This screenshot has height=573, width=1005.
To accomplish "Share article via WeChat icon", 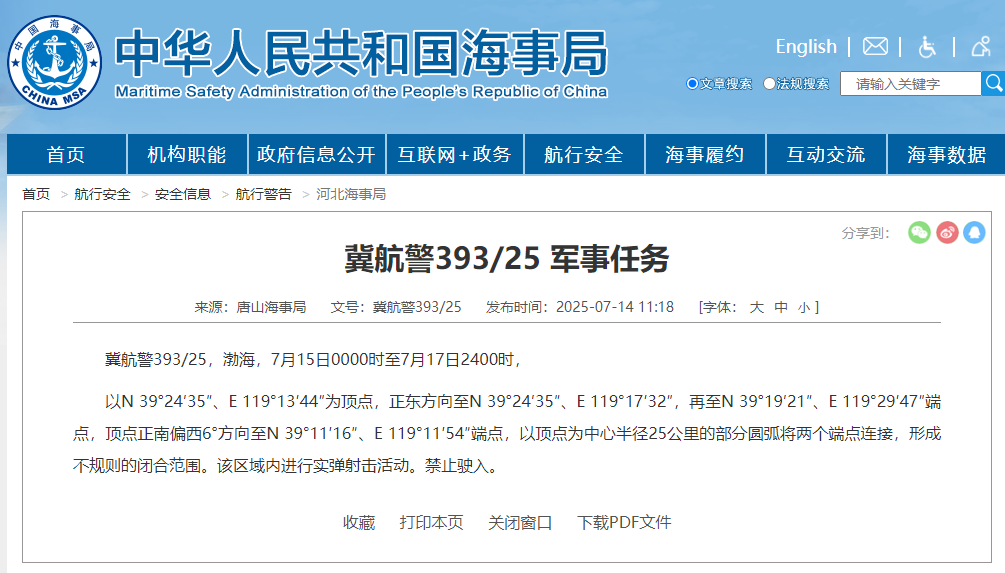I will coord(919,232).
